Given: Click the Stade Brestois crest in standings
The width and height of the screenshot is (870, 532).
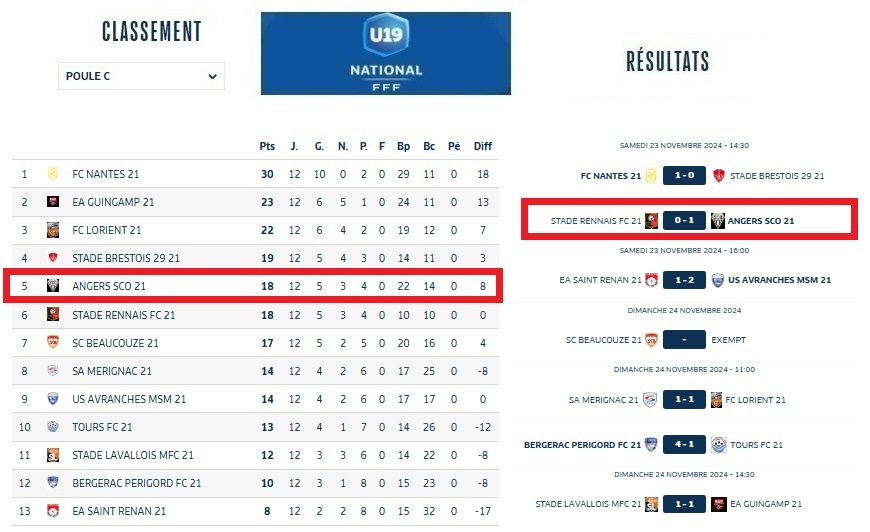Looking at the screenshot, I should pos(53,258).
